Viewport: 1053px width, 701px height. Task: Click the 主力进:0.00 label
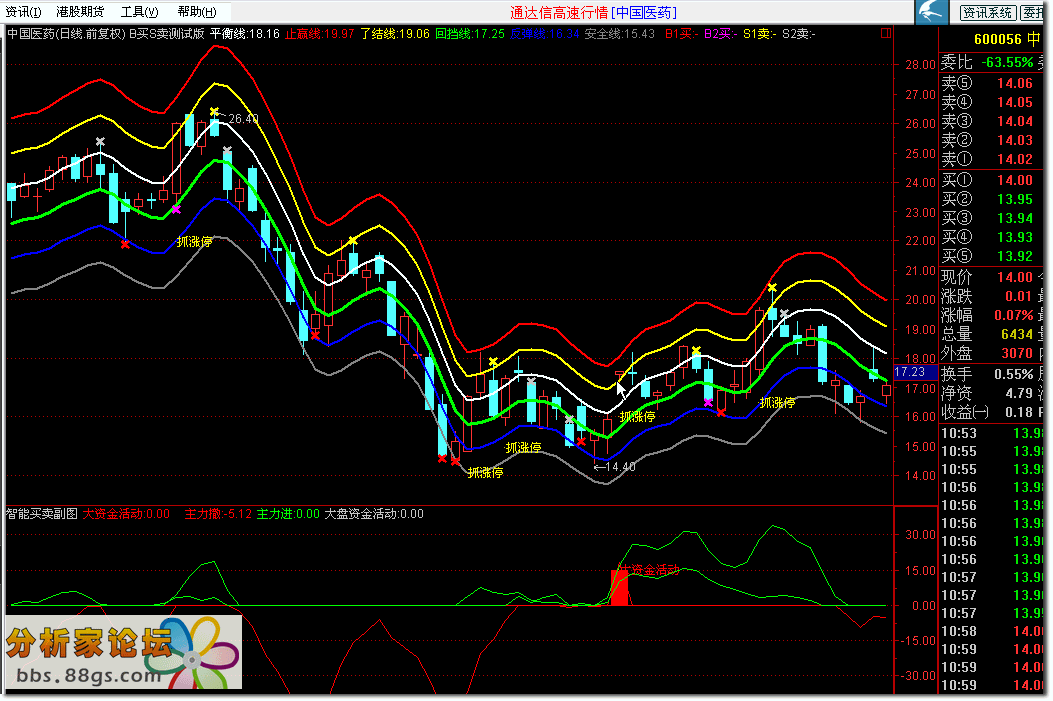pos(288,514)
